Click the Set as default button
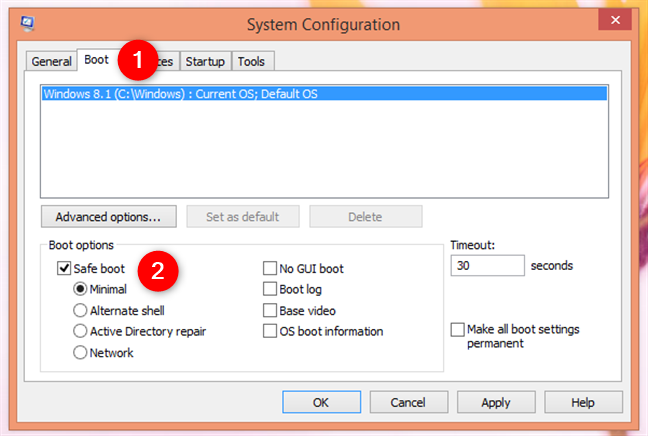 243,217
